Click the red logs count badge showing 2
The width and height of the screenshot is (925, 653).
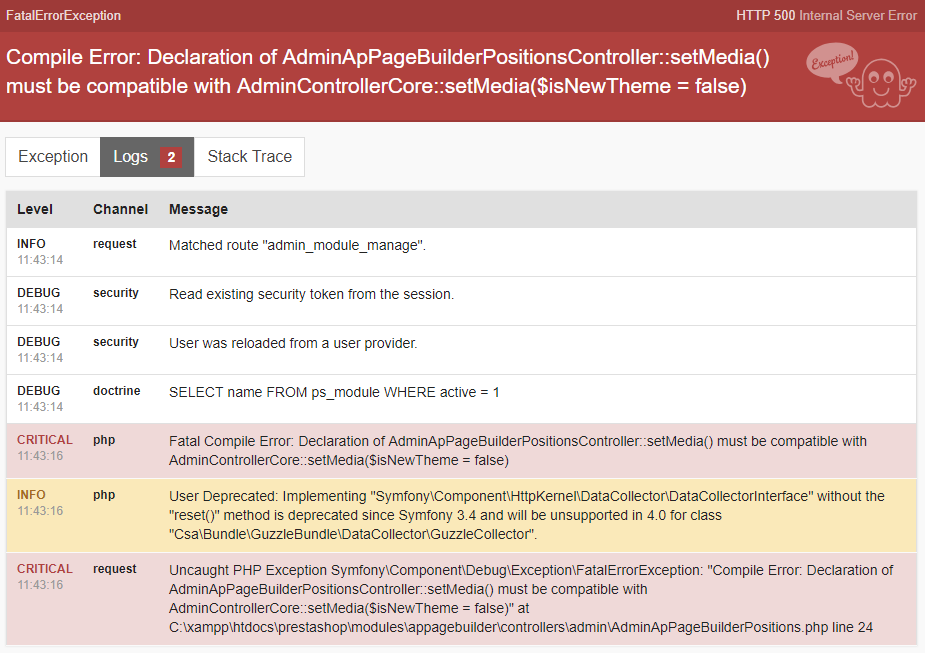(171, 157)
